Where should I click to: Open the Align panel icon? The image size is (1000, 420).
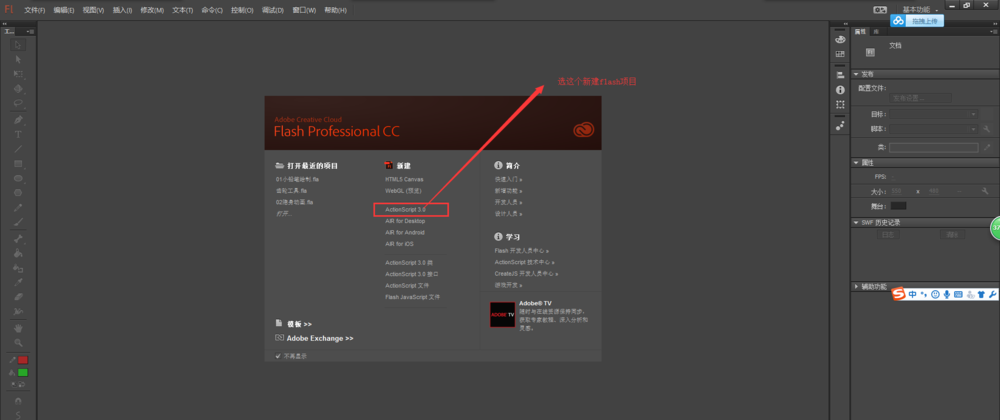point(840,75)
